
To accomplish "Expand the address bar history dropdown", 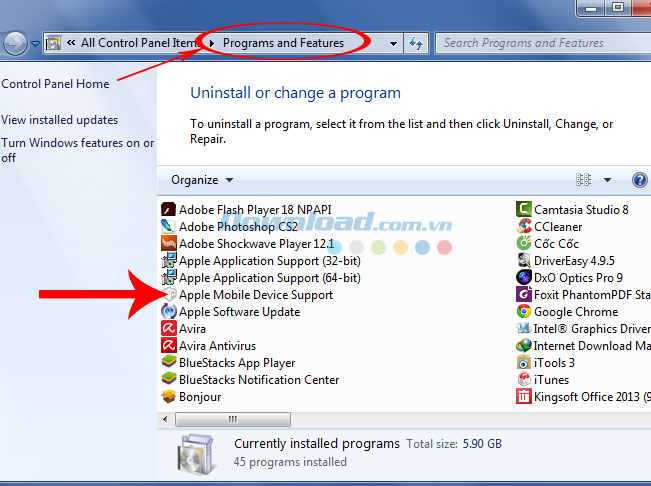I will point(393,43).
